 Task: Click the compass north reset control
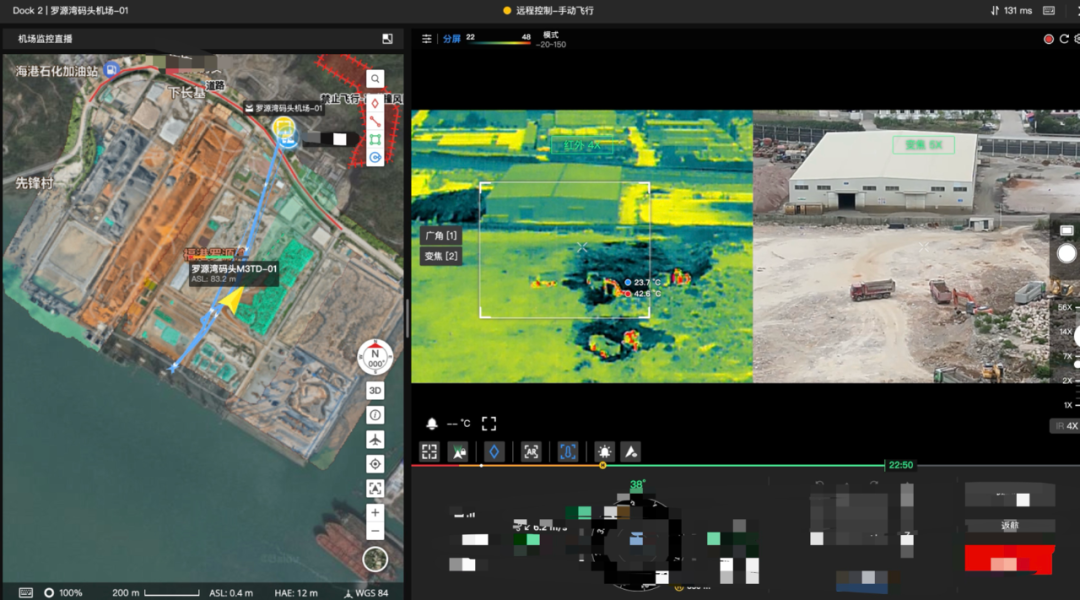point(375,355)
